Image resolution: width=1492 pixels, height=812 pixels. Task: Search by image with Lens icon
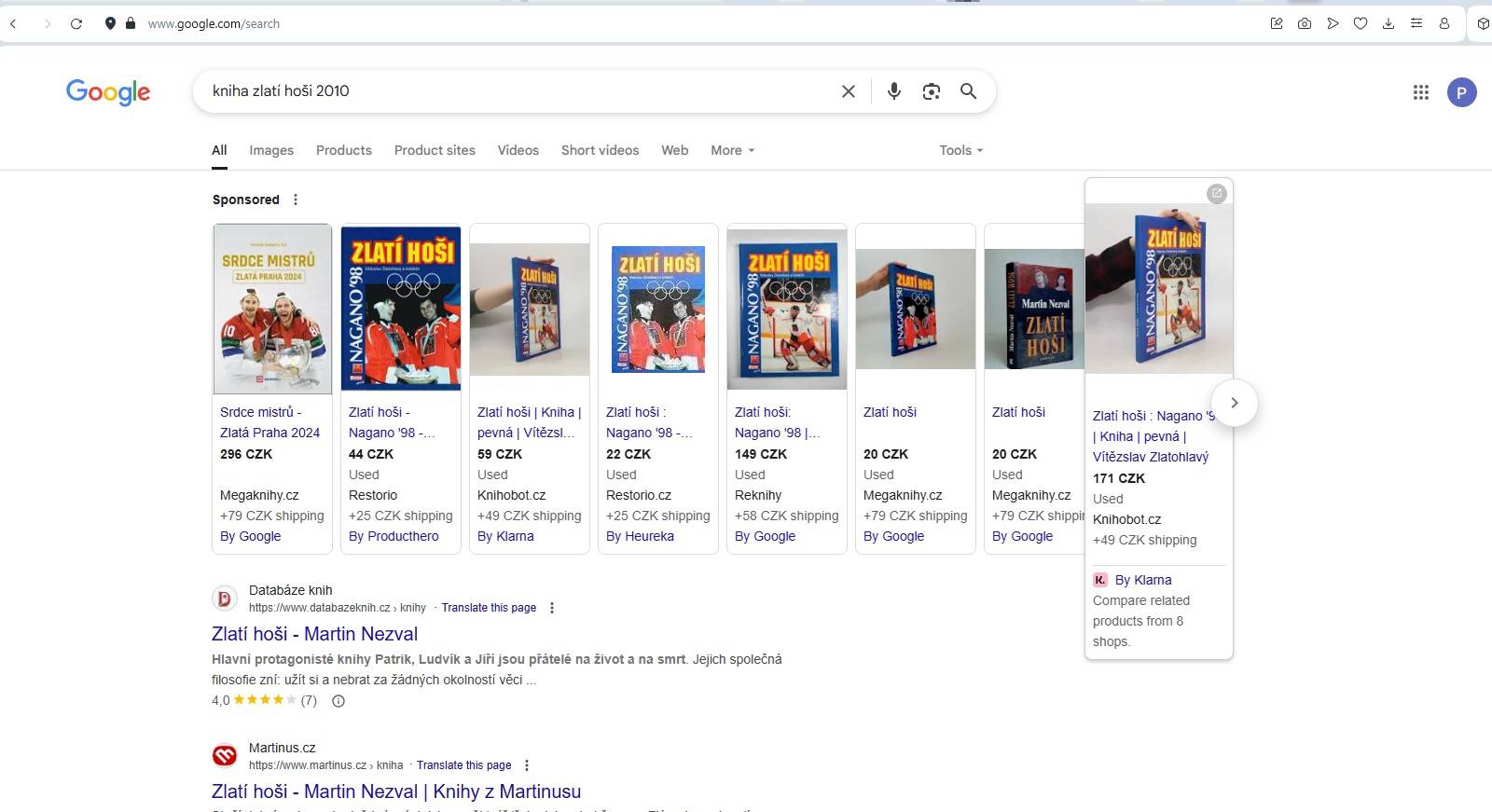tap(931, 91)
